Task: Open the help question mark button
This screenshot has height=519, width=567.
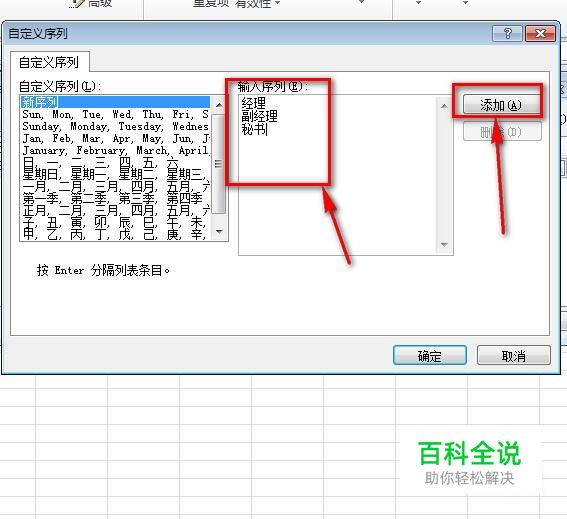Action: click(507, 34)
